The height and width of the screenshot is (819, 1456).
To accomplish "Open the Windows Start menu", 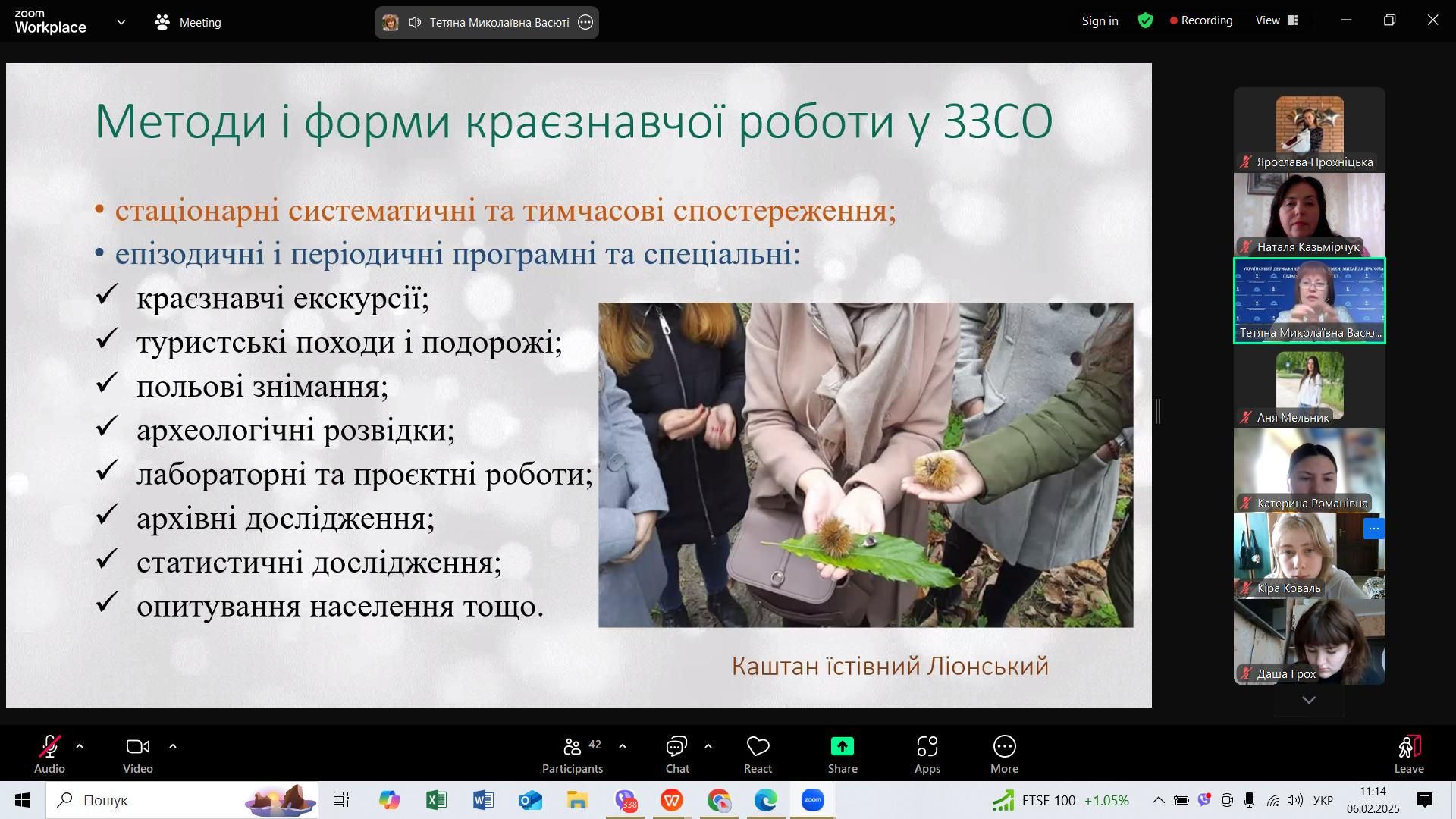I will [22, 800].
